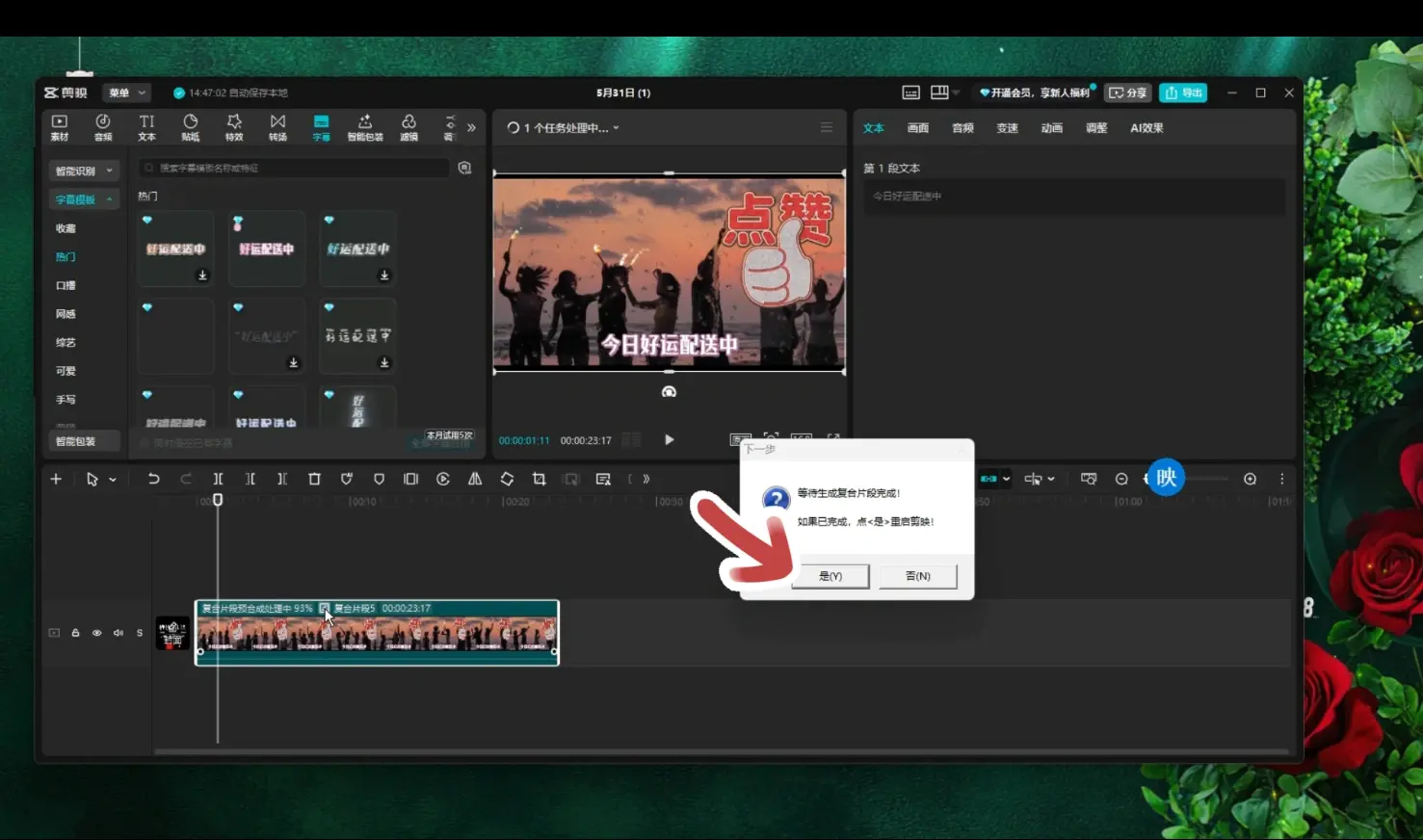Mute the track with the speaker icon
This screenshot has width=1423, height=840.
tap(119, 633)
